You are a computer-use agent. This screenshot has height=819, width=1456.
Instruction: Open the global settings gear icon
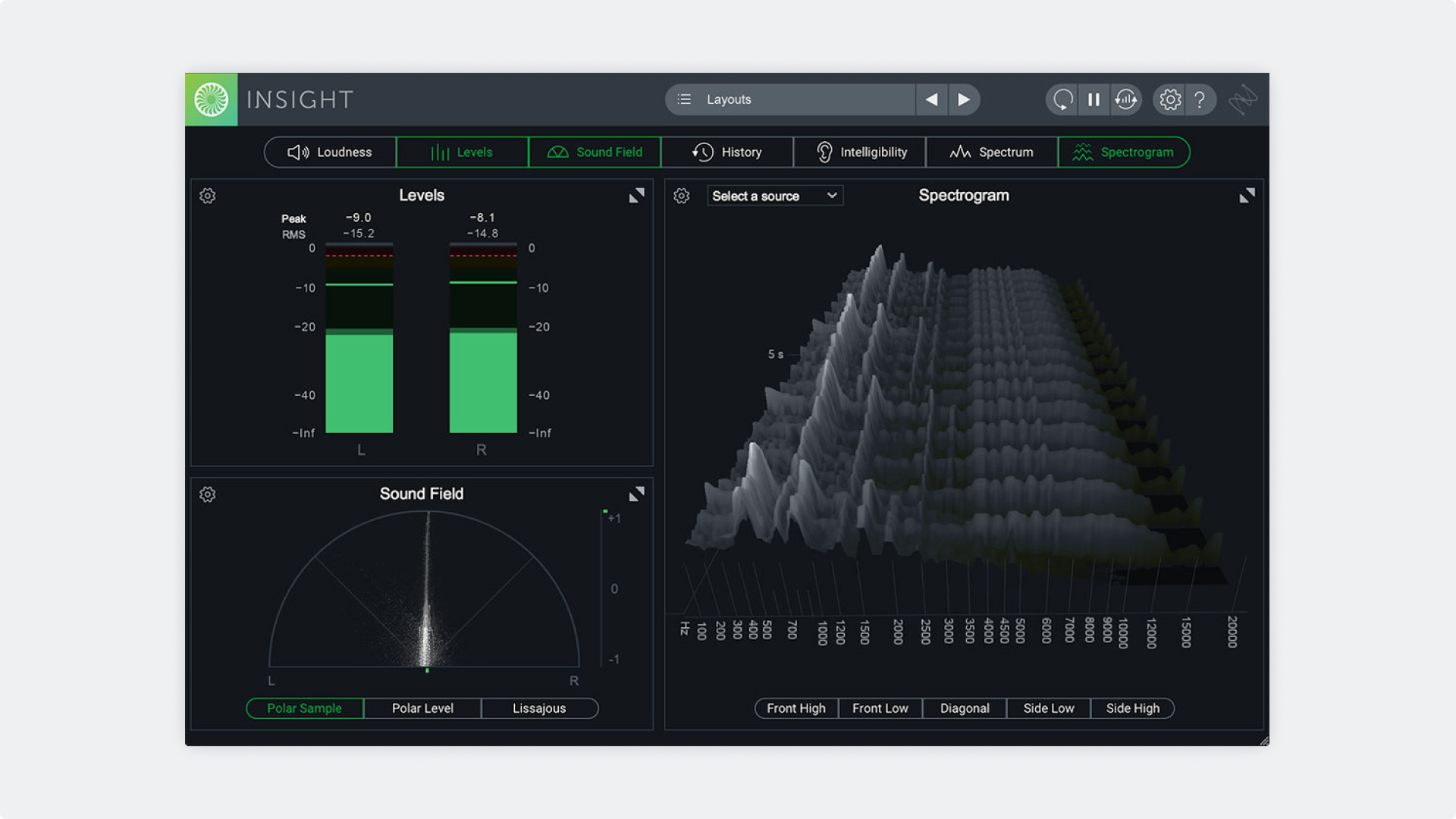coord(1169,99)
